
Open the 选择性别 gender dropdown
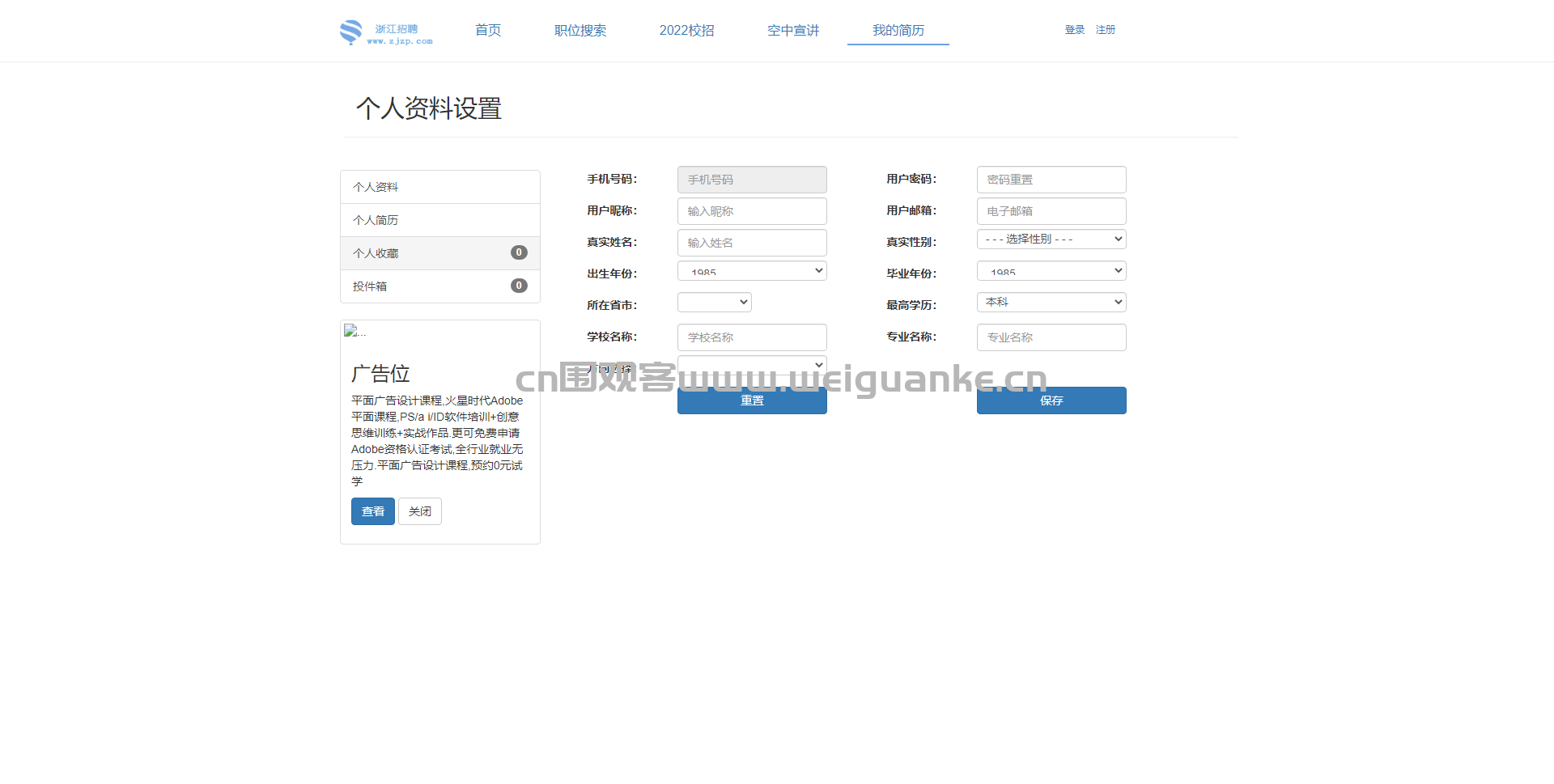1051,239
